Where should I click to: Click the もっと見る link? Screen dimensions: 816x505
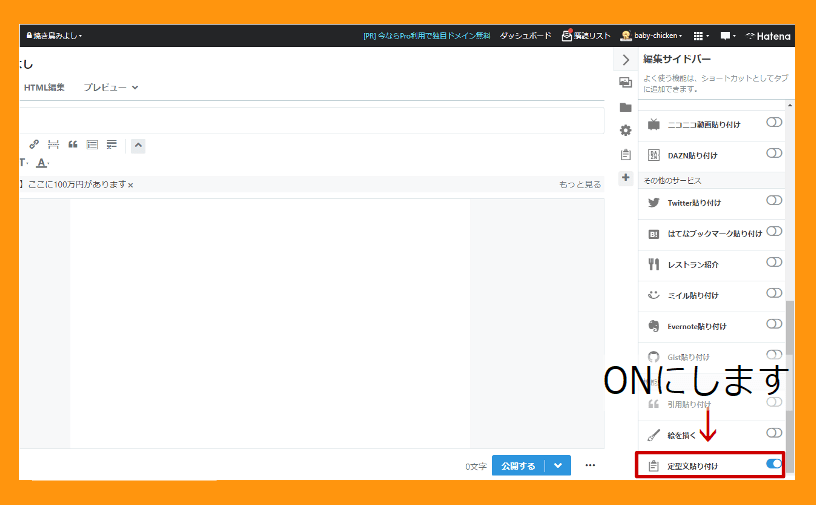tap(580, 184)
